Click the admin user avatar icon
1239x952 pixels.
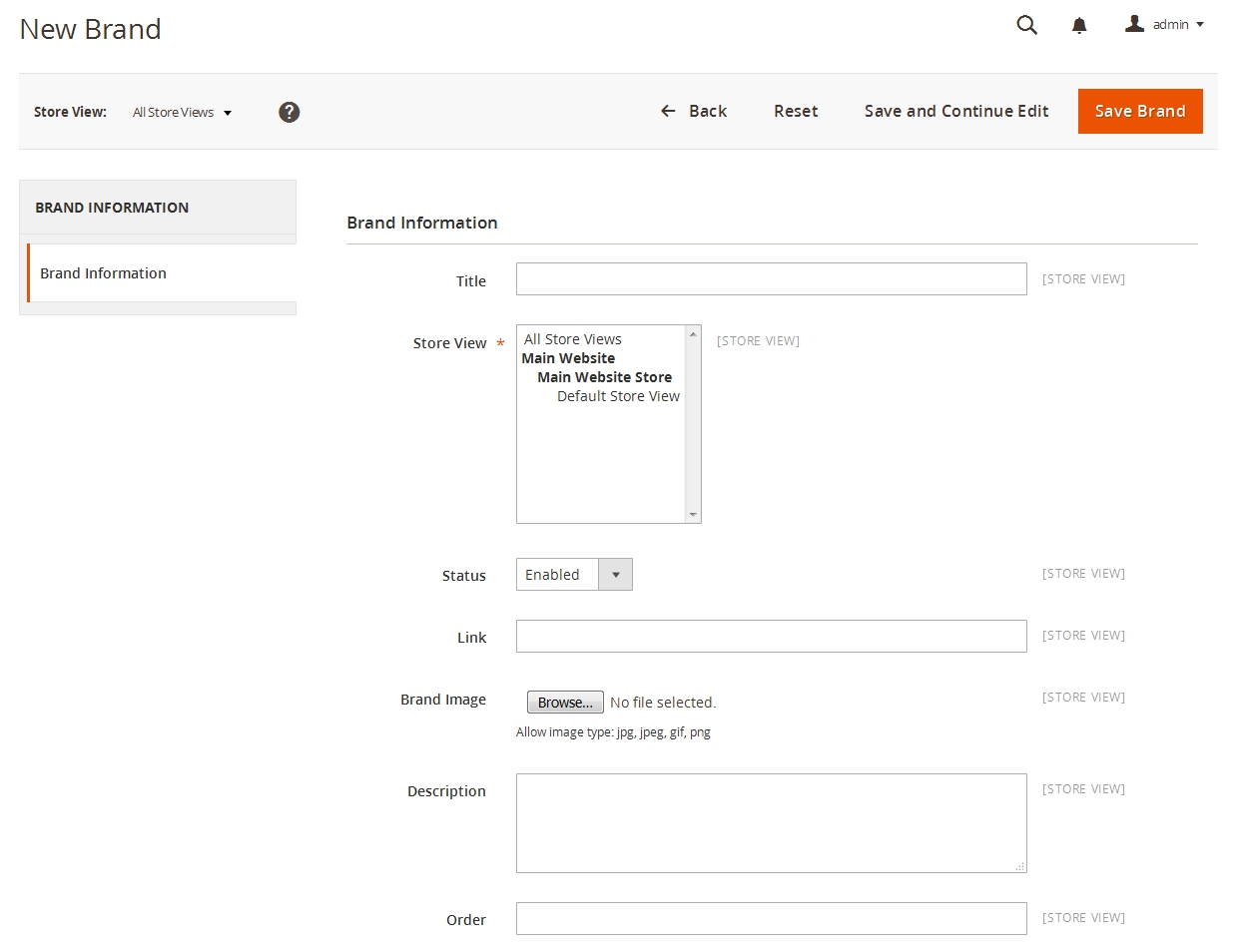1134,24
